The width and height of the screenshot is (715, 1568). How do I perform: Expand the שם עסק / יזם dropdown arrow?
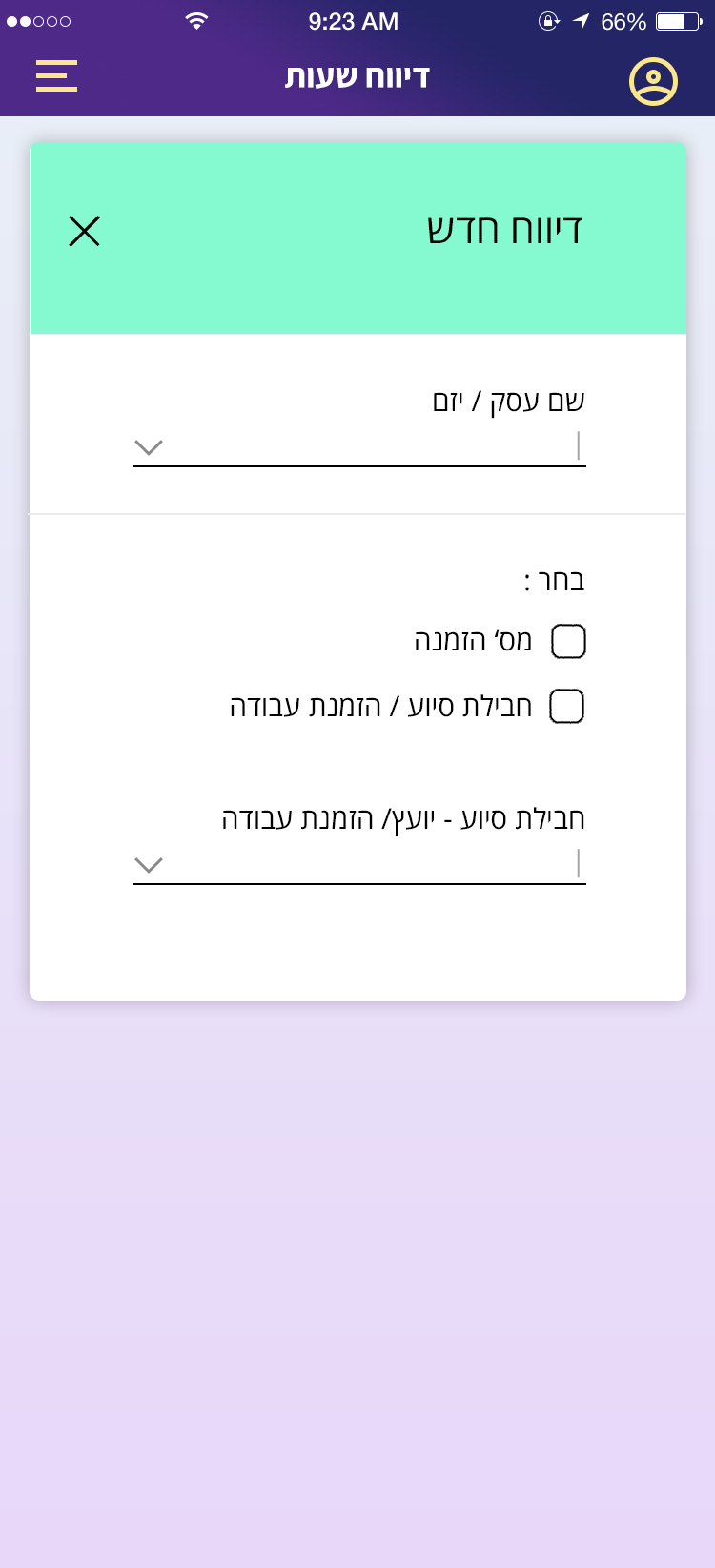(x=149, y=447)
